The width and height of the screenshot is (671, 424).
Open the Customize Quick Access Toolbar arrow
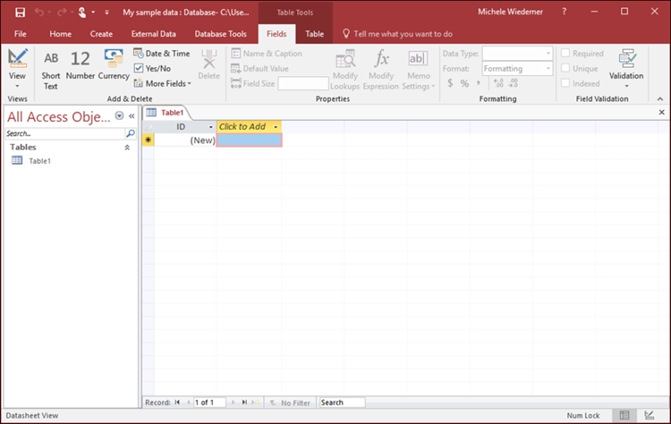(x=107, y=12)
